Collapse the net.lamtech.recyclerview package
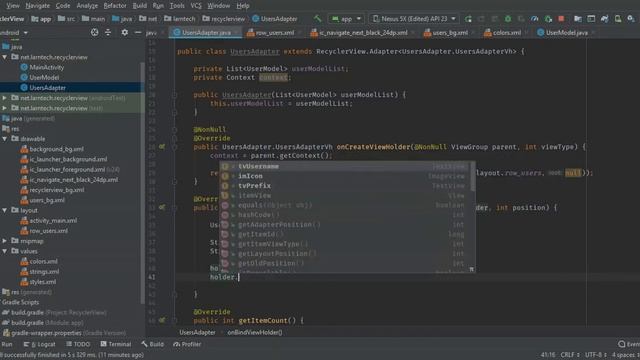This screenshot has height=360, width=640. click(4, 57)
